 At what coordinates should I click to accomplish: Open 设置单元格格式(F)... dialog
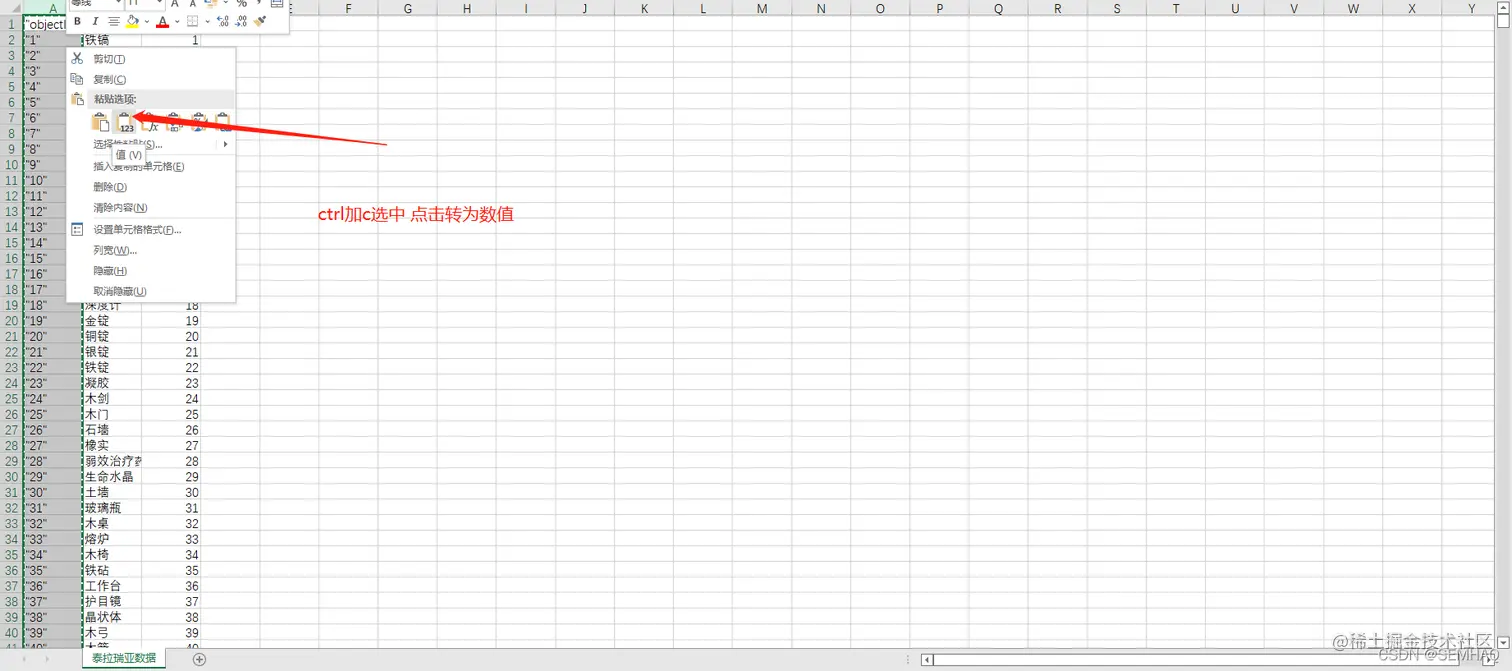[150, 229]
